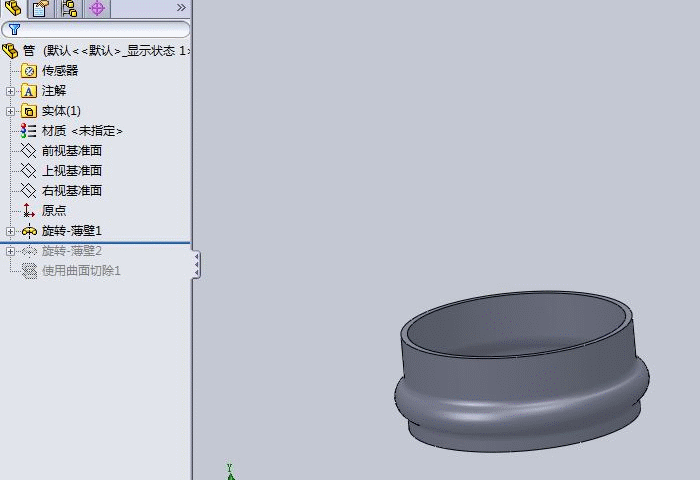This screenshot has width=700, height=480.
Task: Switch to the PropertyManager tab
Action: (x=41, y=8)
